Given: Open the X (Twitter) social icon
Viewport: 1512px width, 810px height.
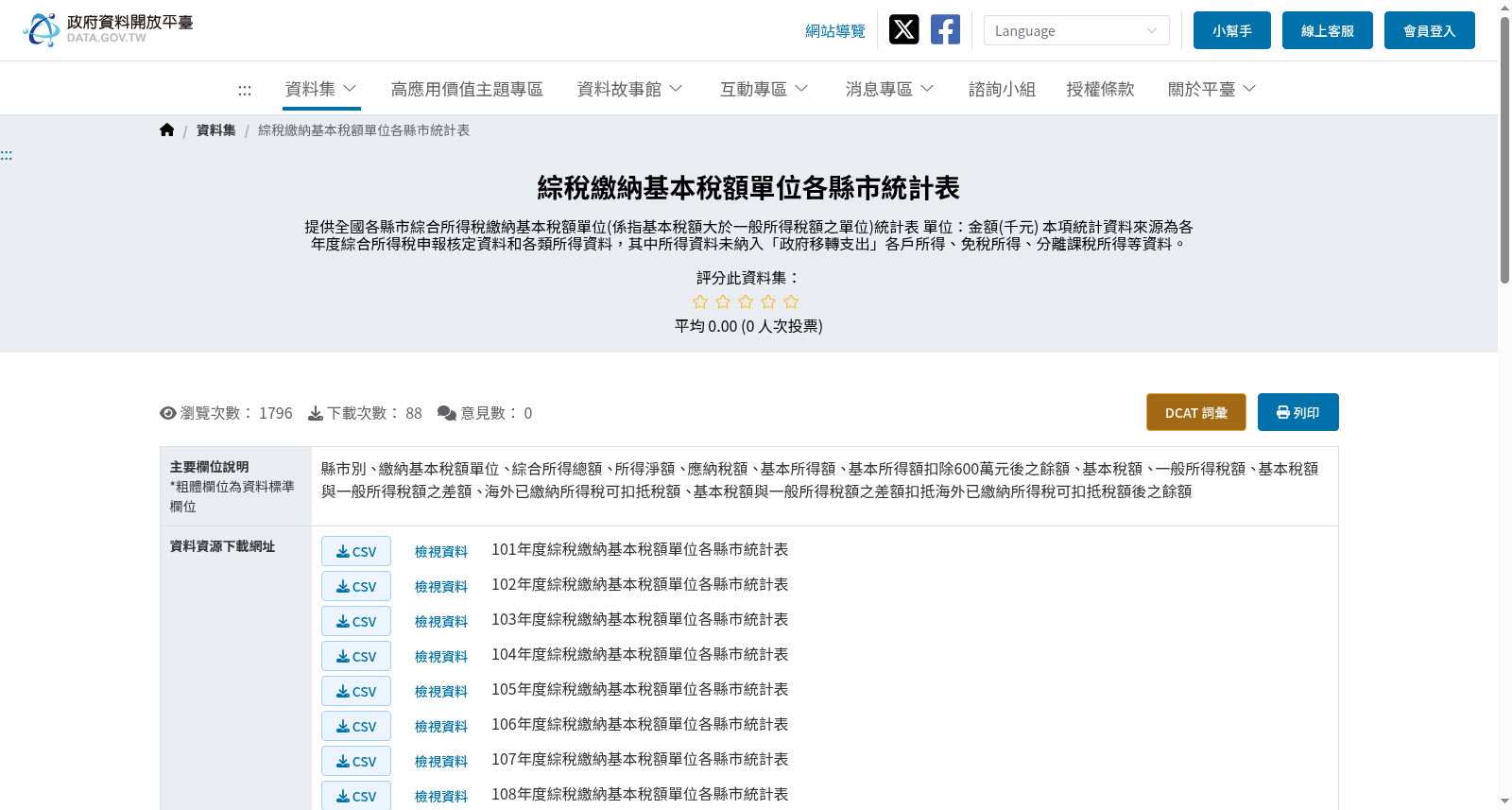Looking at the screenshot, I should coord(904,29).
